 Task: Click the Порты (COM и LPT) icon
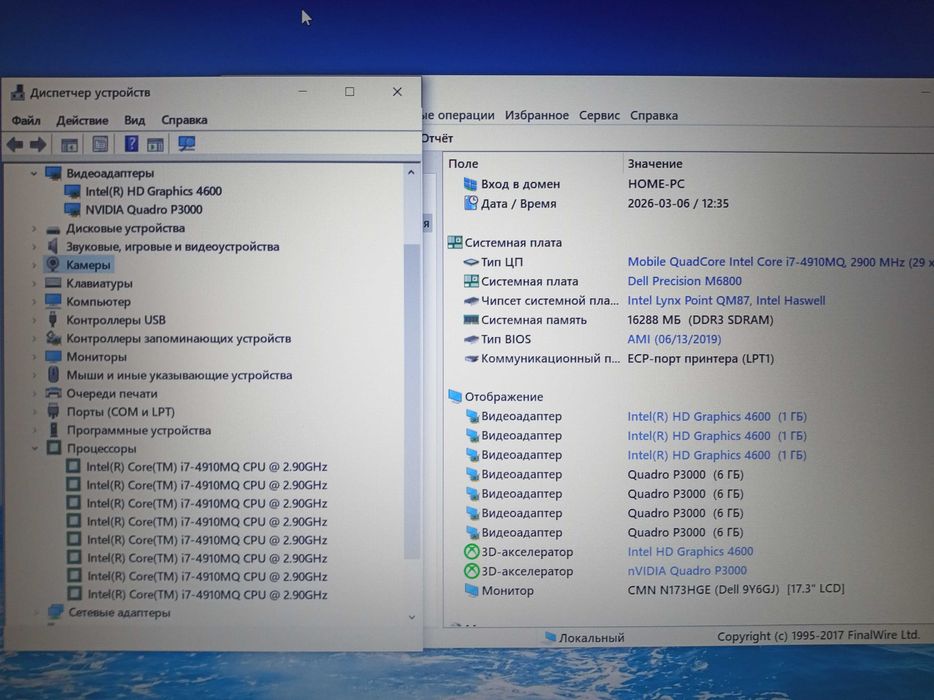click(x=54, y=411)
